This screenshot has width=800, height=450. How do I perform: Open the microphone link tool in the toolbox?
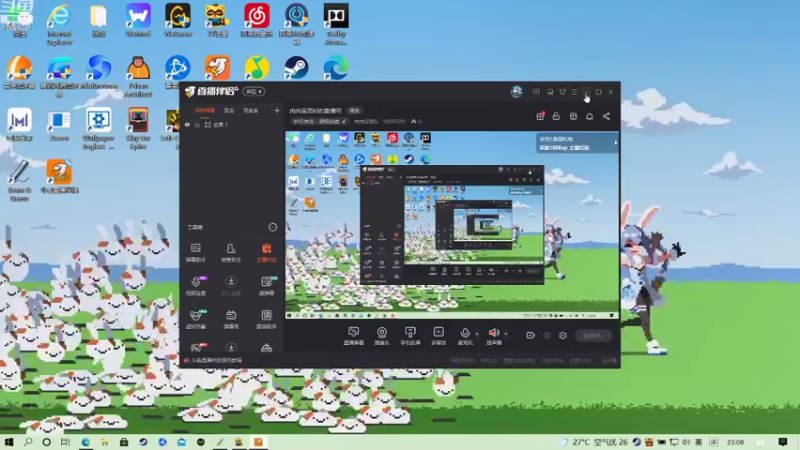(x=195, y=286)
